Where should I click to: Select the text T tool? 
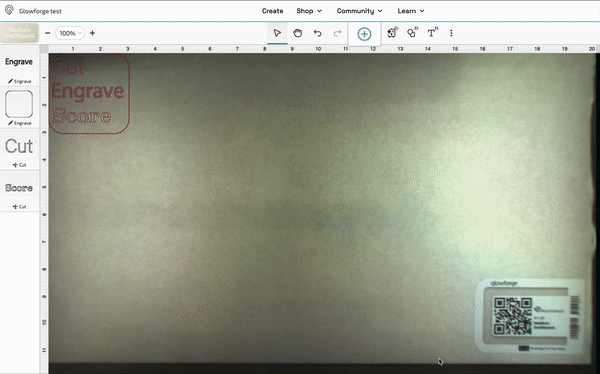(x=432, y=33)
